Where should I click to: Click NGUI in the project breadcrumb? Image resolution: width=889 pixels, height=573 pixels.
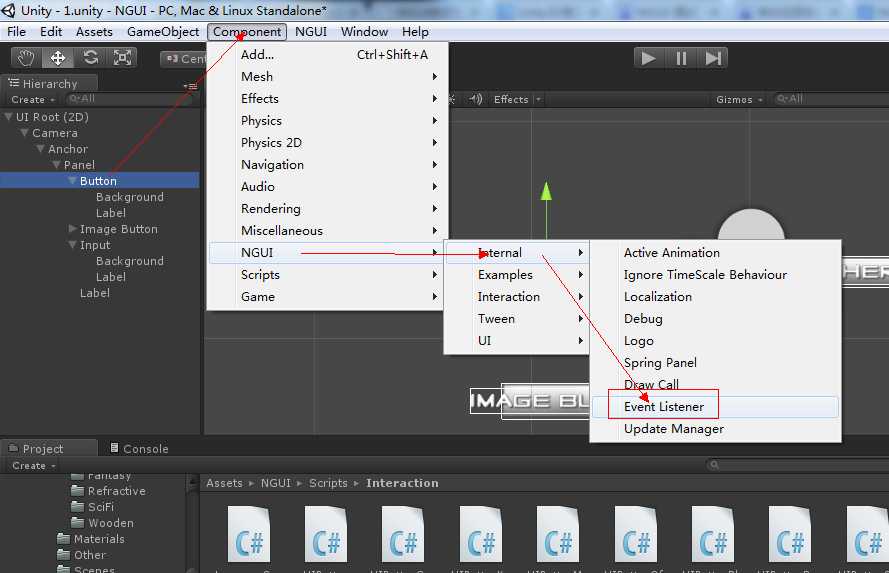(276, 483)
